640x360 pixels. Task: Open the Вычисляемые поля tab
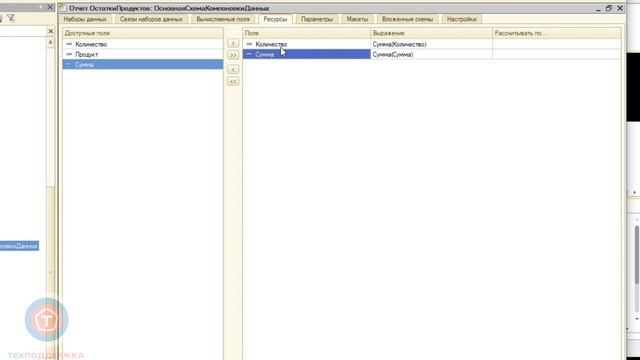[x=223, y=19]
